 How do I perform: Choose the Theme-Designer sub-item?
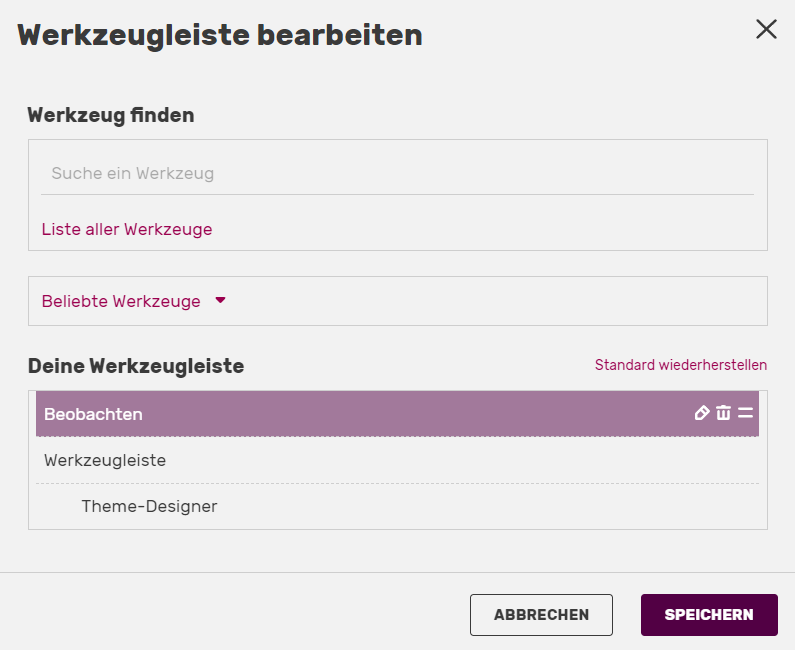(x=149, y=506)
